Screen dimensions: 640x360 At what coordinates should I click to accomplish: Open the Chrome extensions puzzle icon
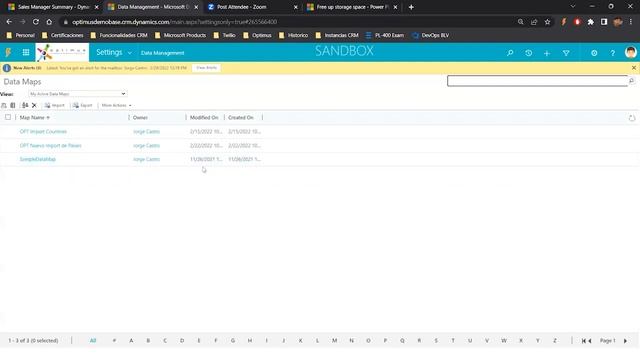(x=590, y=22)
